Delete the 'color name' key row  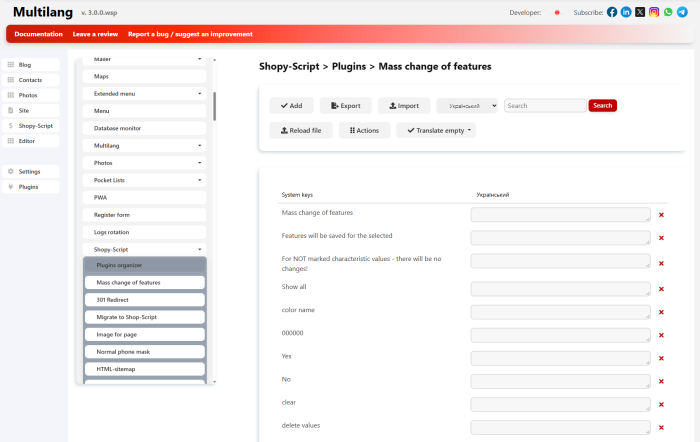(661, 312)
